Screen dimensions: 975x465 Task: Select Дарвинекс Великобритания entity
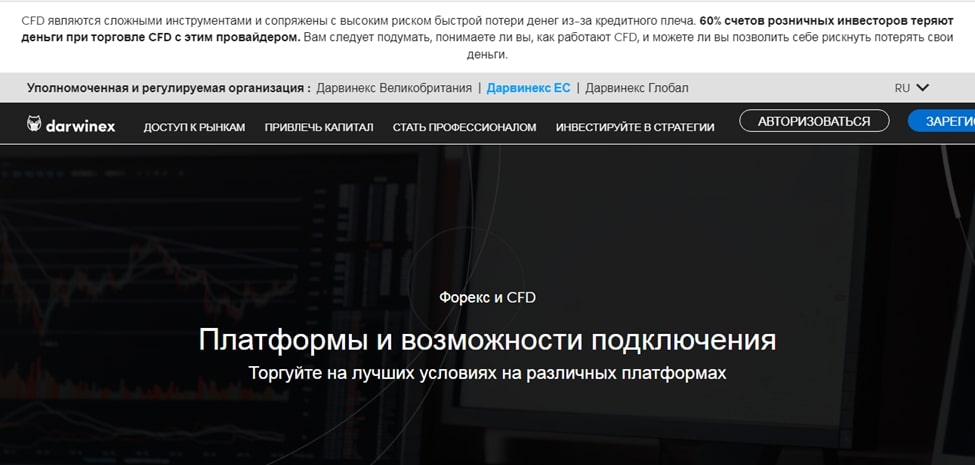(394, 88)
